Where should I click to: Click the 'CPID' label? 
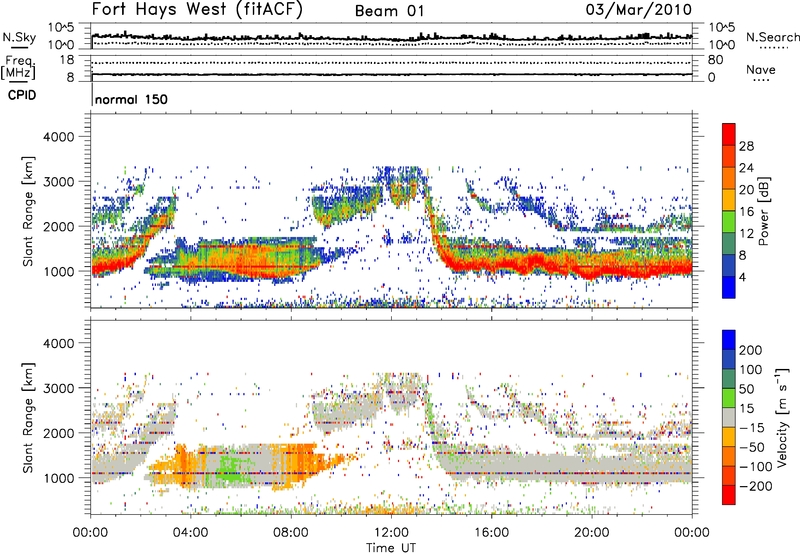coord(22,95)
